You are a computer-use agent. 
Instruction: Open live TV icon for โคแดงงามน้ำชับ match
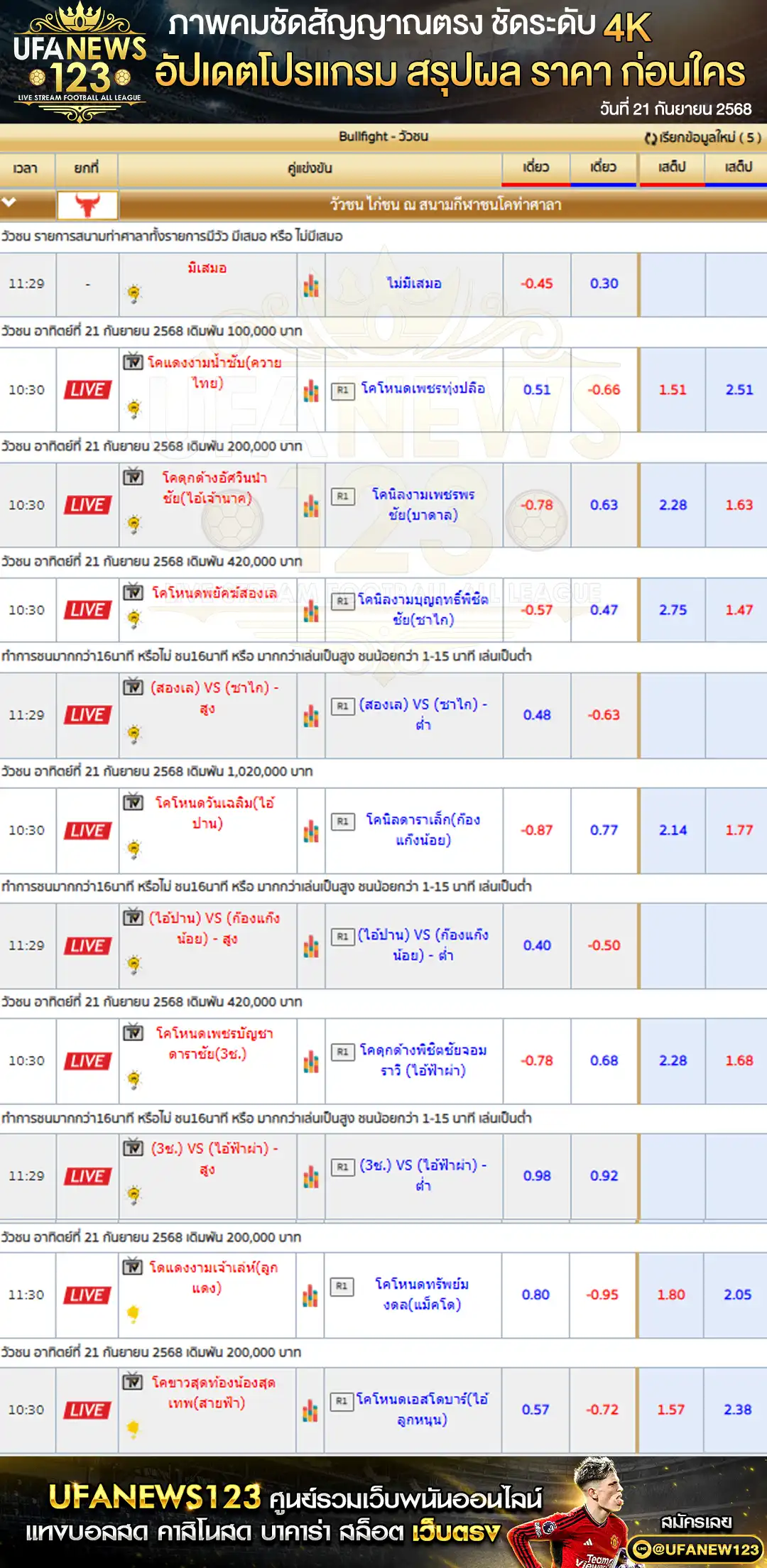pyautogui.click(x=134, y=362)
